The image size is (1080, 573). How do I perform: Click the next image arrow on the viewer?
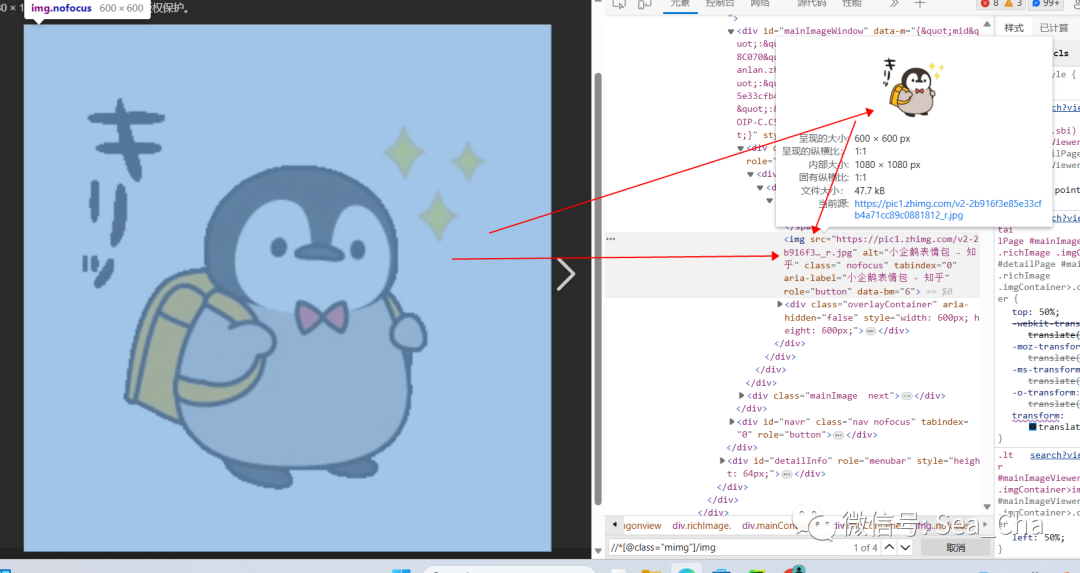pyautogui.click(x=565, y=274)
